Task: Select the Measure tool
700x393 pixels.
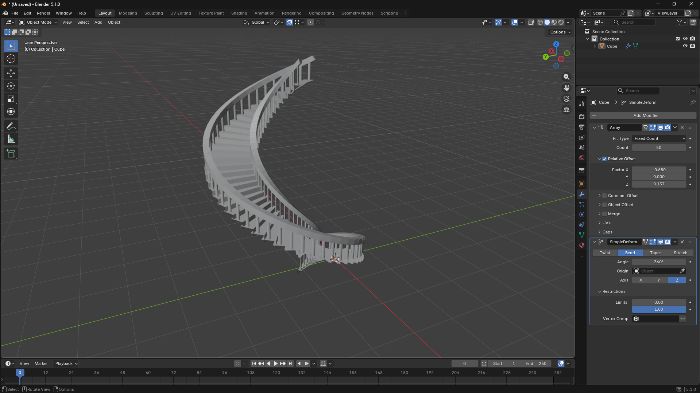Action: [x=11, y=139]
